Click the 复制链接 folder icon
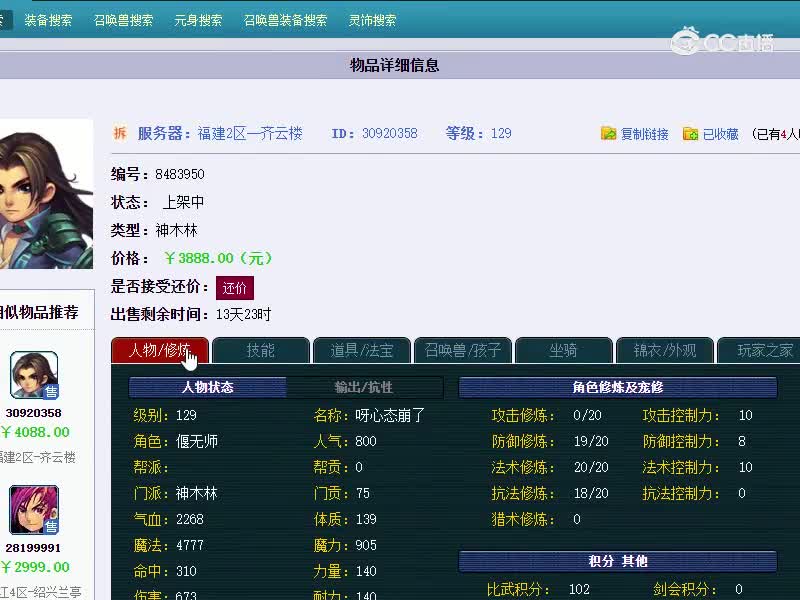The width and height of the screenshot is (800, 600). coord(608,133)
